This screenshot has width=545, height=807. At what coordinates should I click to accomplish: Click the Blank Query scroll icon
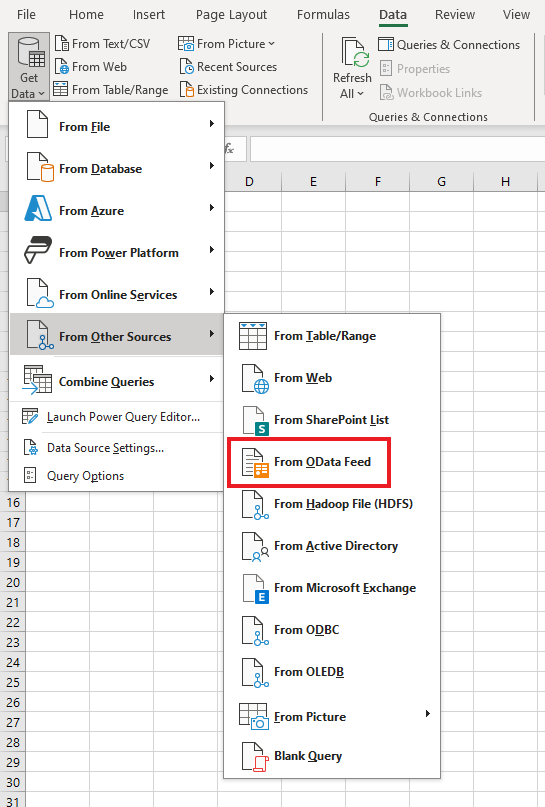click(255, 757)
